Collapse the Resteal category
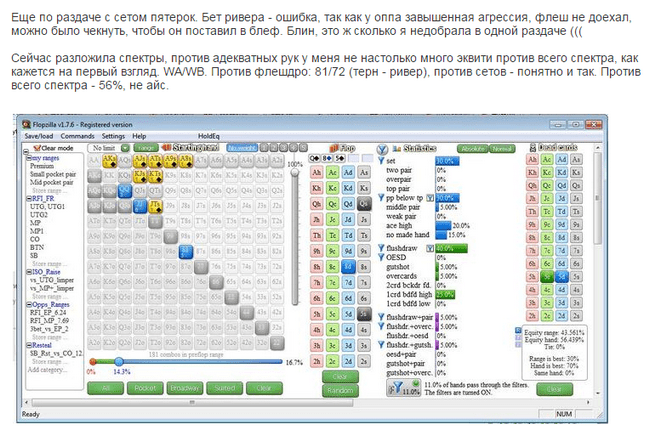Image resolution: width=650 pixels, height=436 pixels. pyautogui.click(x=29, y=345)
